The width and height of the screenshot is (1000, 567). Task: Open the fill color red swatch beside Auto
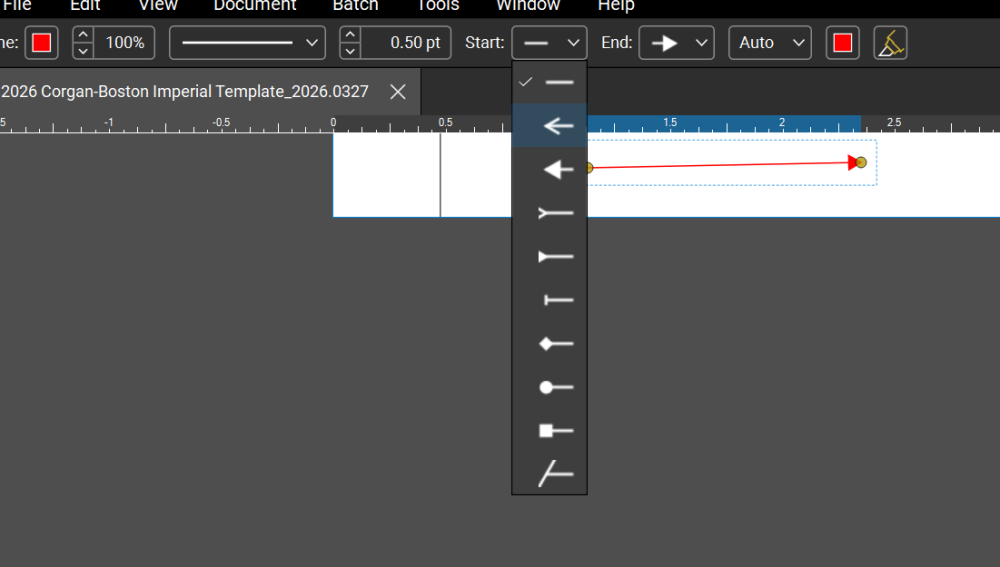pyautogui.click(x=842, y=43)
